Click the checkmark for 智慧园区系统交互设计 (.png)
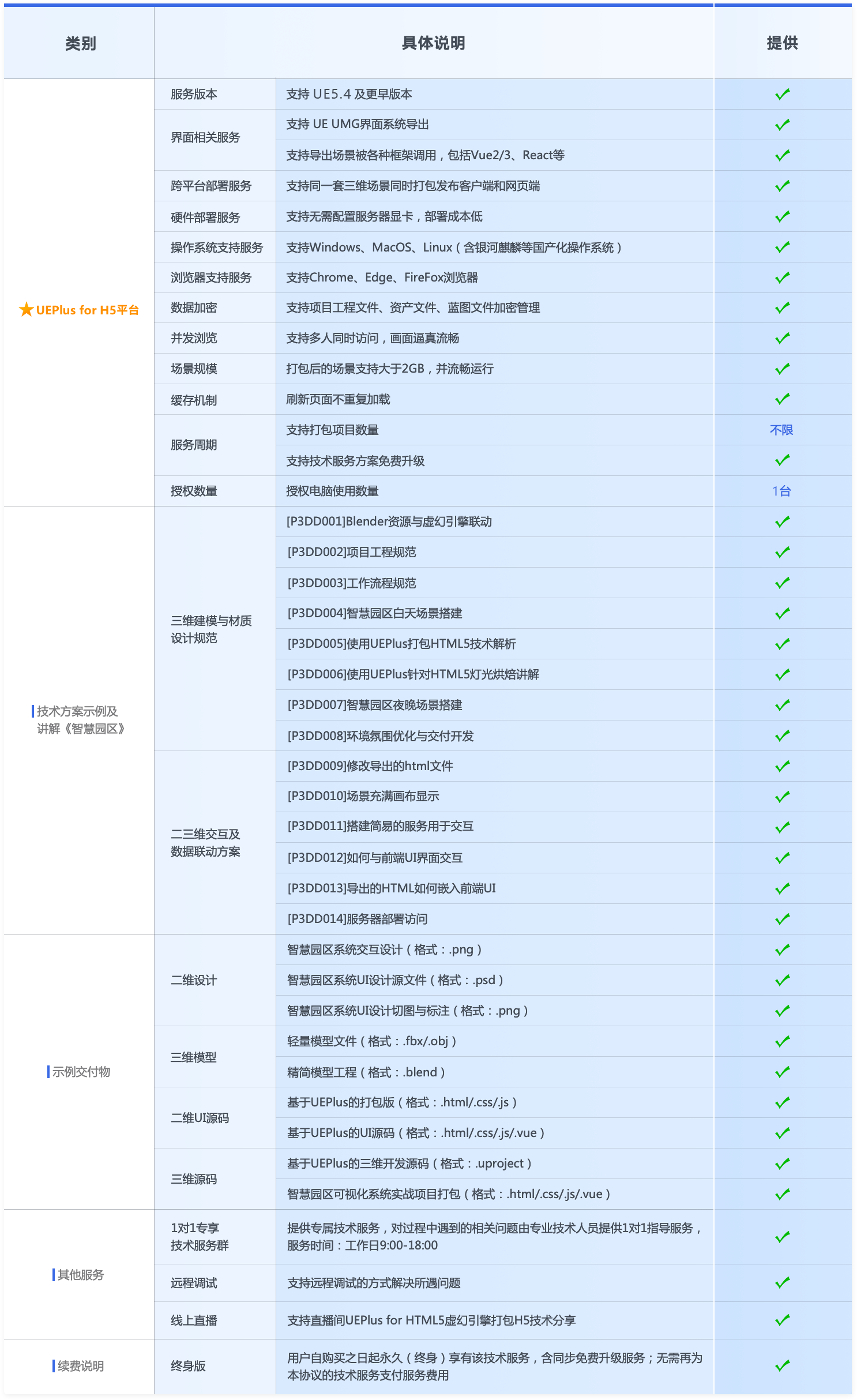Screen dimensions: 857x1400 click(x=782, y=949)
